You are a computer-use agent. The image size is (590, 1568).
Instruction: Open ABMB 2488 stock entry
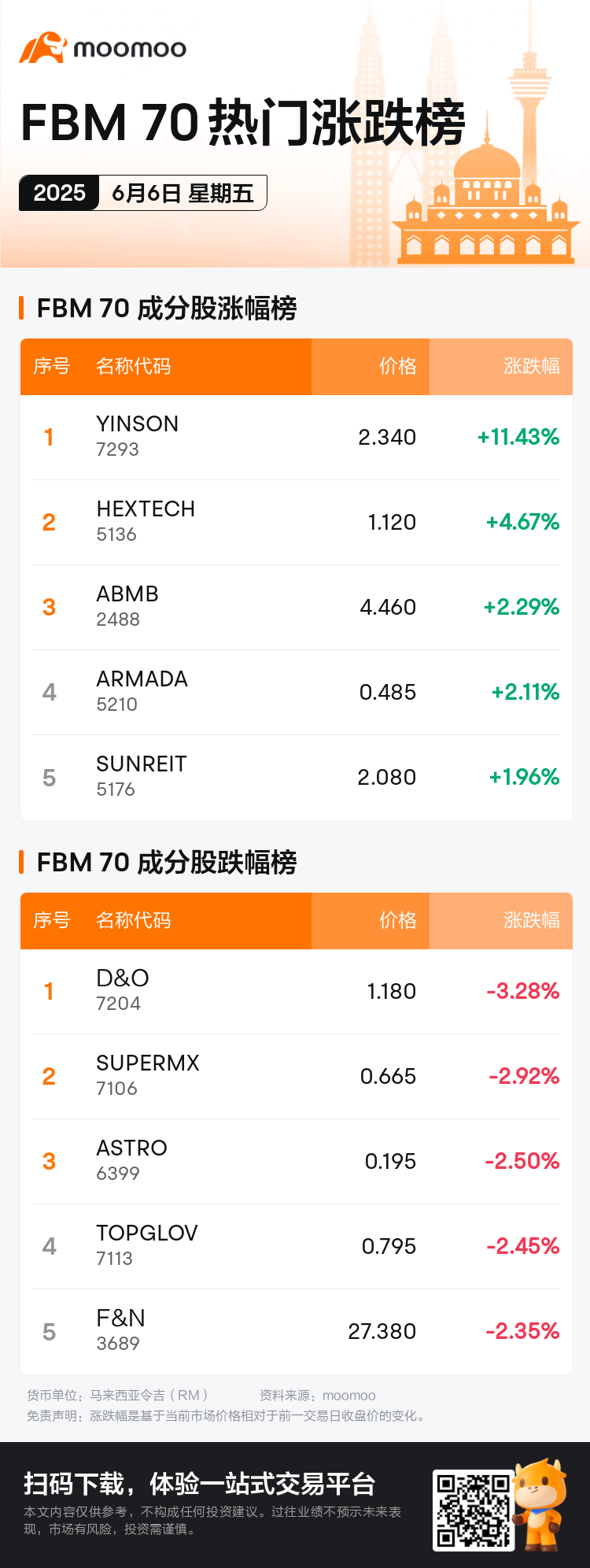pyautogui.click(x=296, y=607)
